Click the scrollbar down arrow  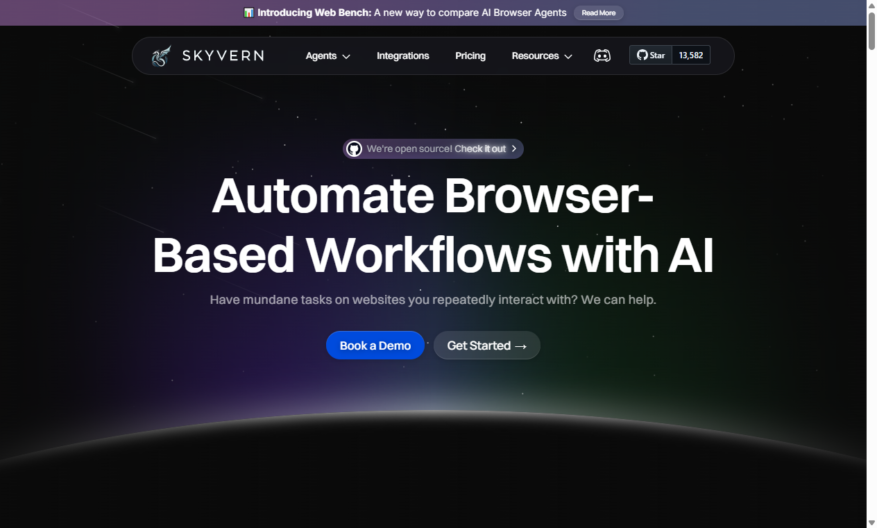pos(871,523)
